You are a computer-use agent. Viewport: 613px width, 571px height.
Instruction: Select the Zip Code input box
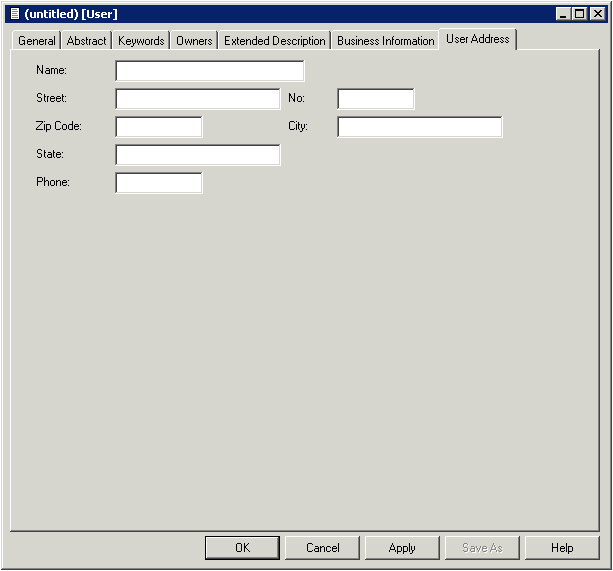[158, 127]
